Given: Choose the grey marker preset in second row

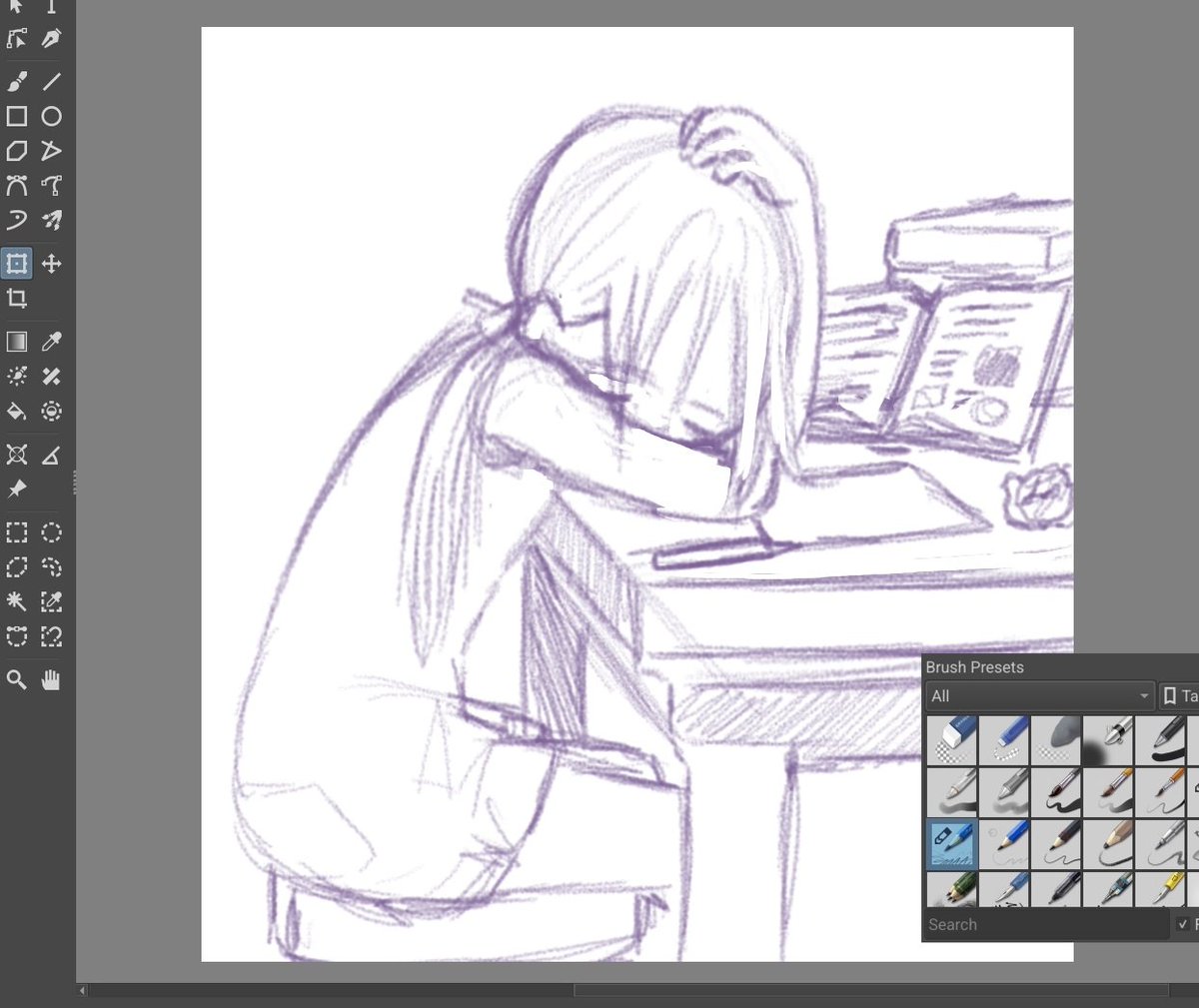Looking at the screenshot, I should [1004, 792].
